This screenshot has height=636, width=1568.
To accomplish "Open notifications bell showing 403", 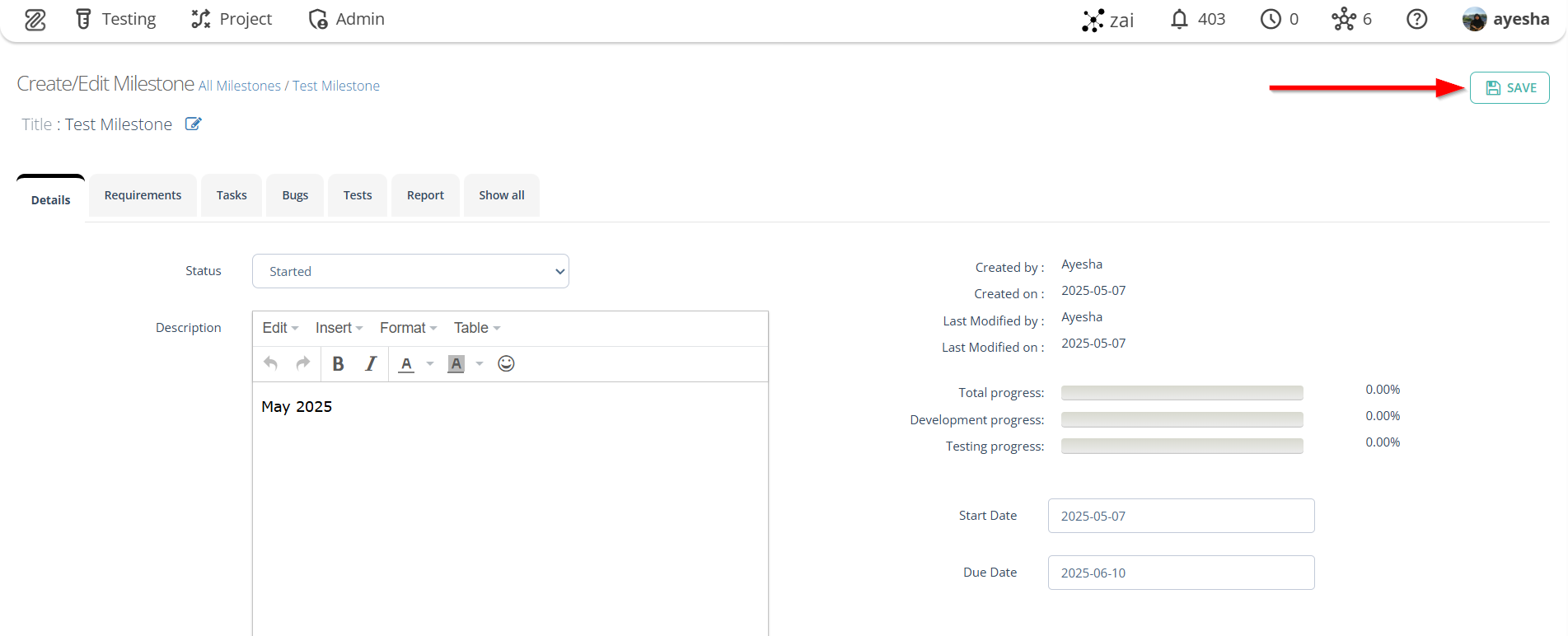I will pos(1197,19).
